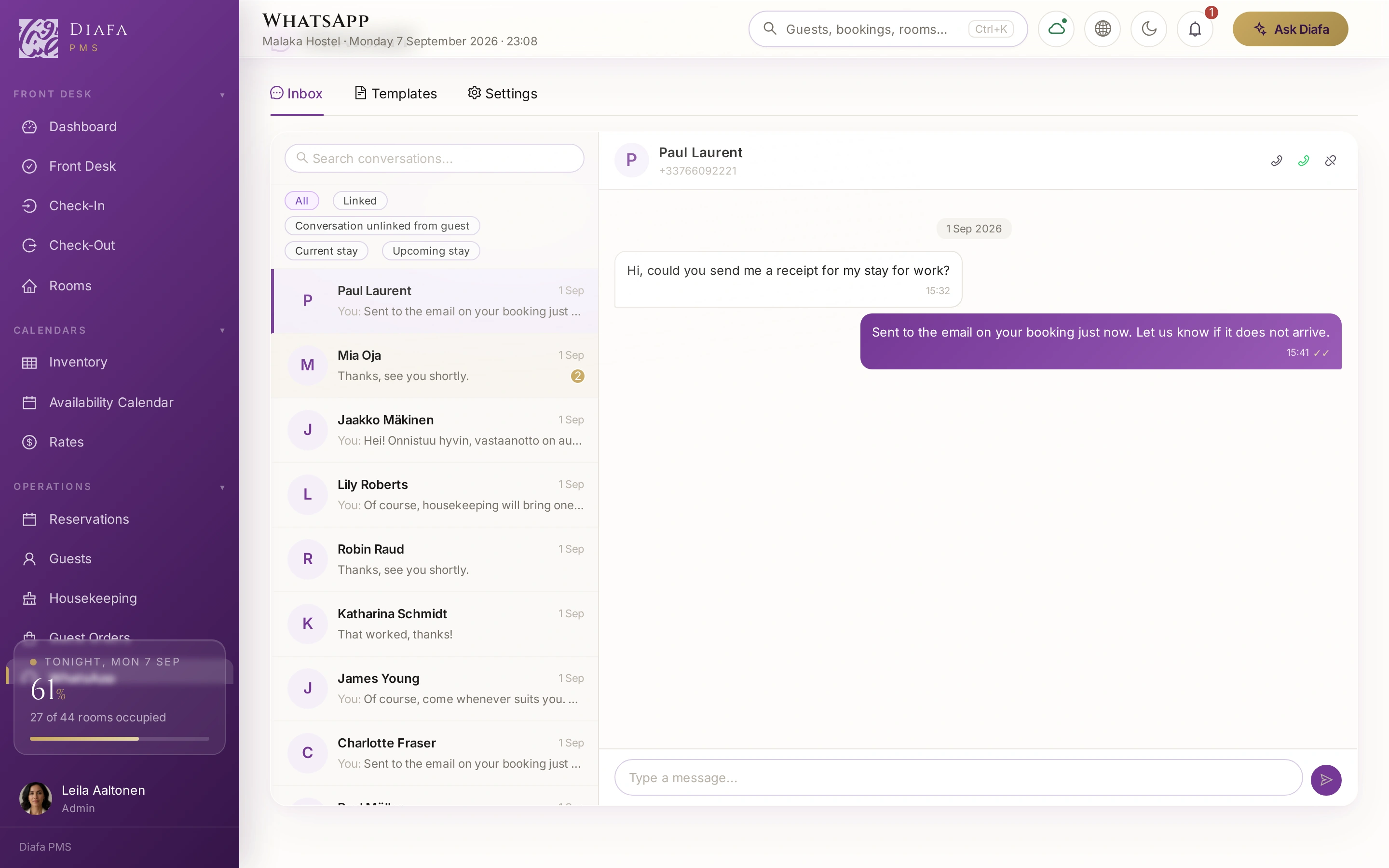The image size is (1389, 868).
Task: Switch to the Templates tab
Action: click(395, 94)
